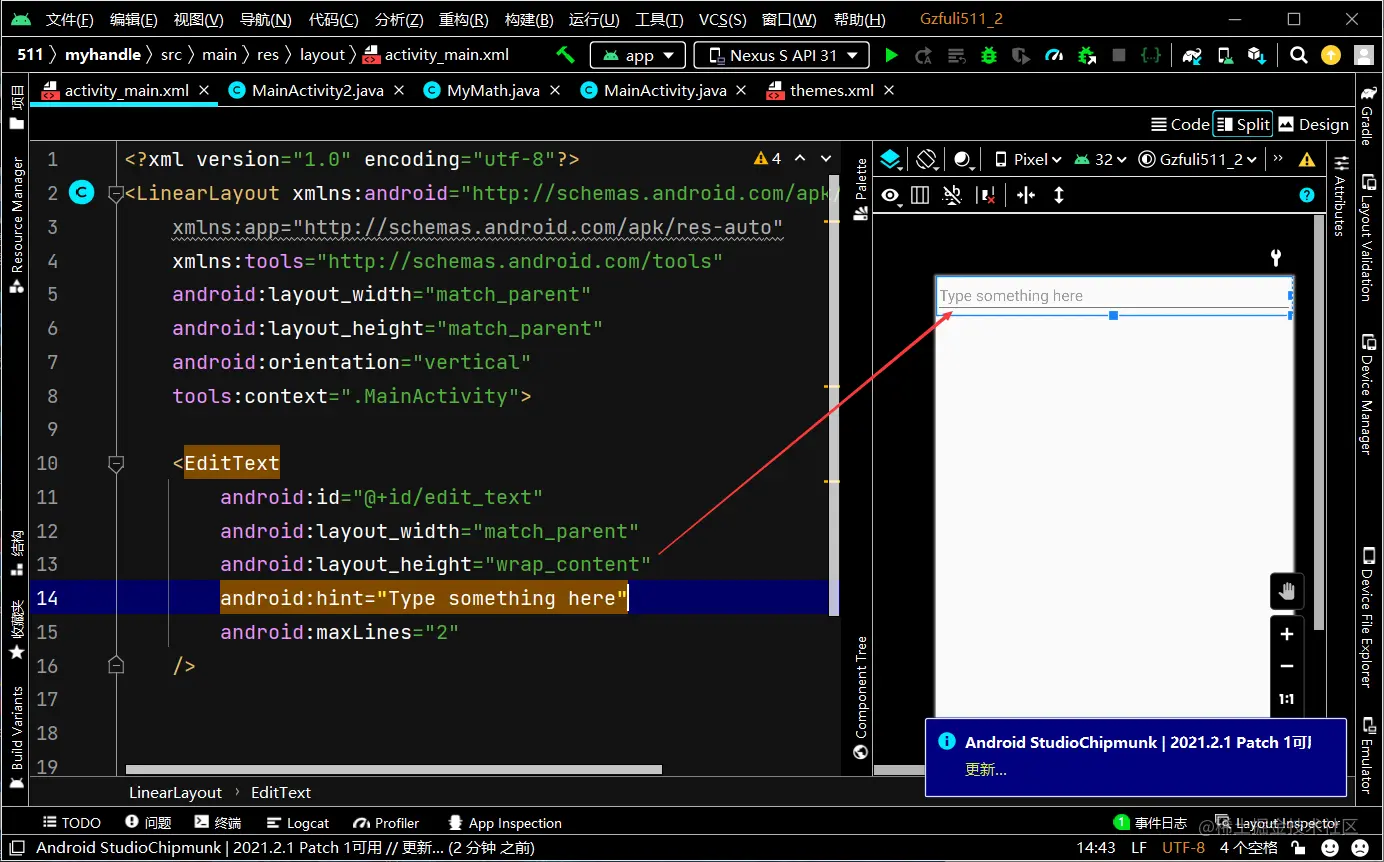Click the horizontal scrollbar in code editor
The height and width of the screenshot is (862, 1384).
pyautogui.click(x=394, y=770)
